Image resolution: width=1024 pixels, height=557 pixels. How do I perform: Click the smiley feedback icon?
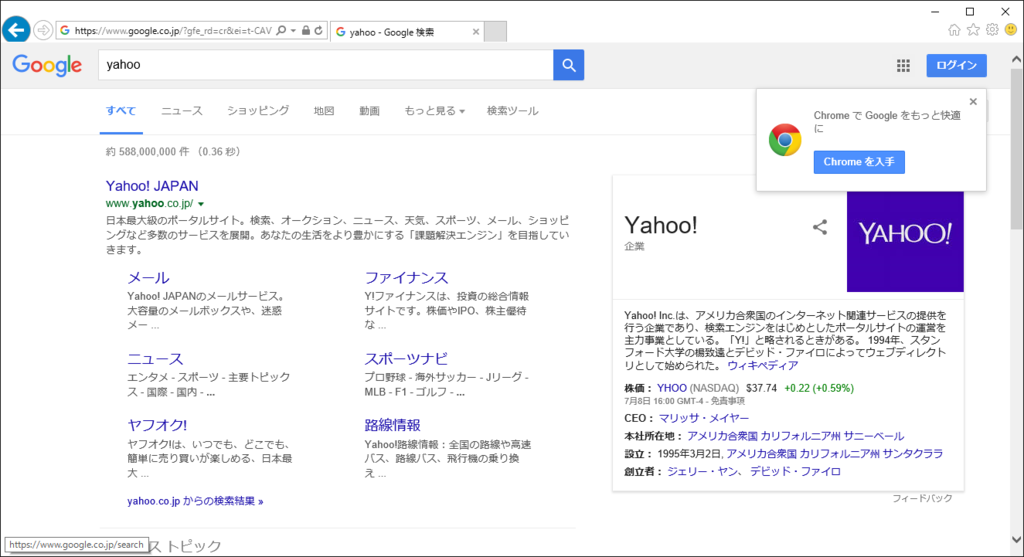[x=1011, y=30]
